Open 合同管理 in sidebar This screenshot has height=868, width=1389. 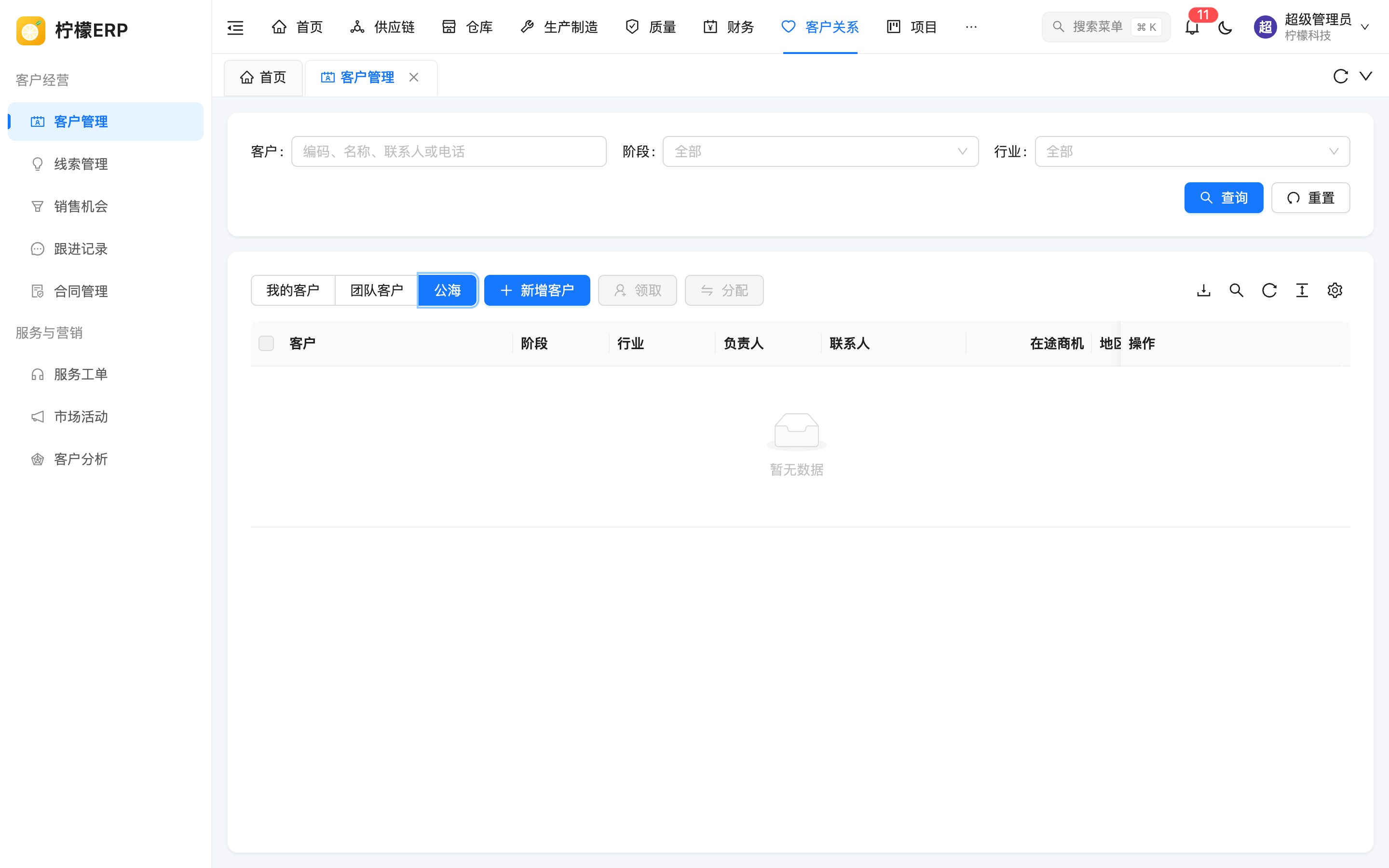[106, 292]
